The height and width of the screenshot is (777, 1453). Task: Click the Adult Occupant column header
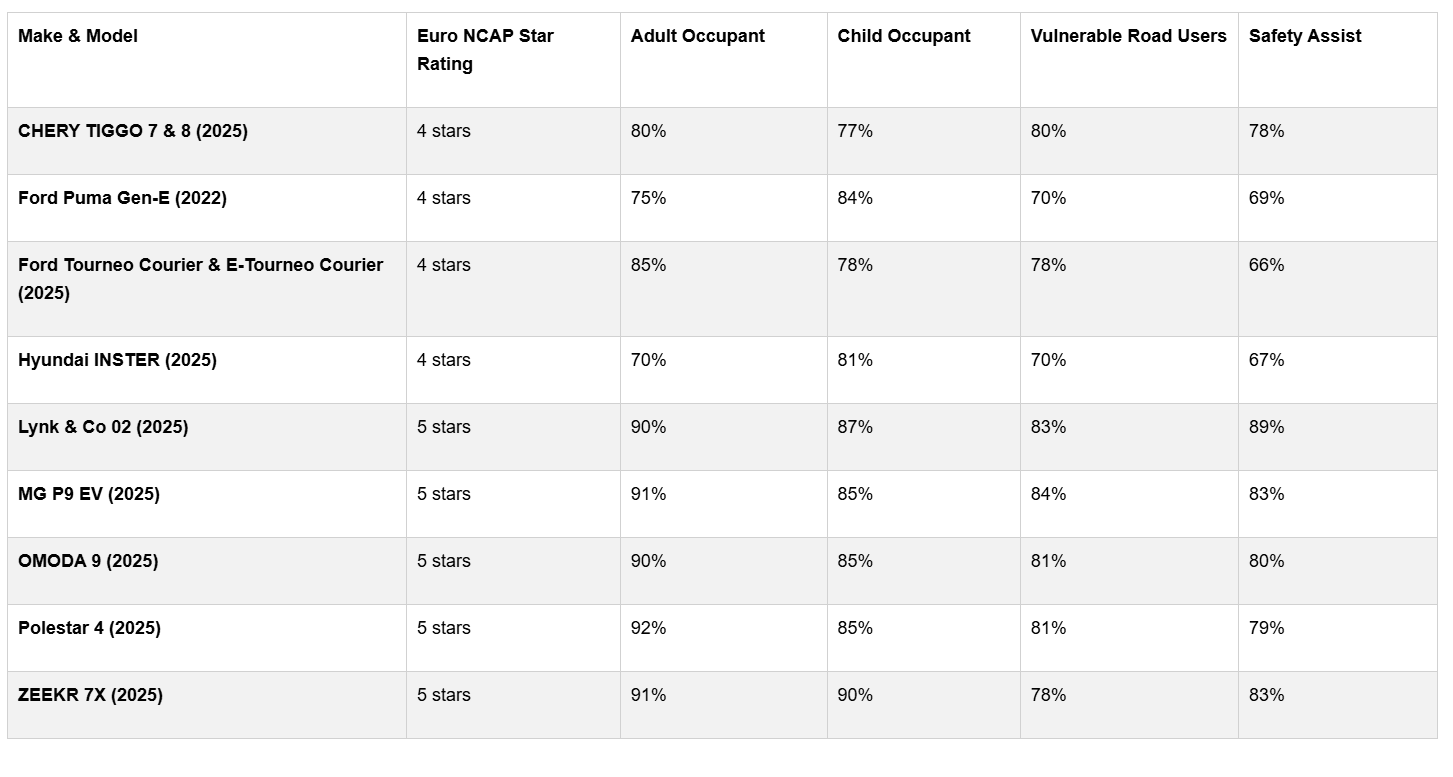pos(697,36)
